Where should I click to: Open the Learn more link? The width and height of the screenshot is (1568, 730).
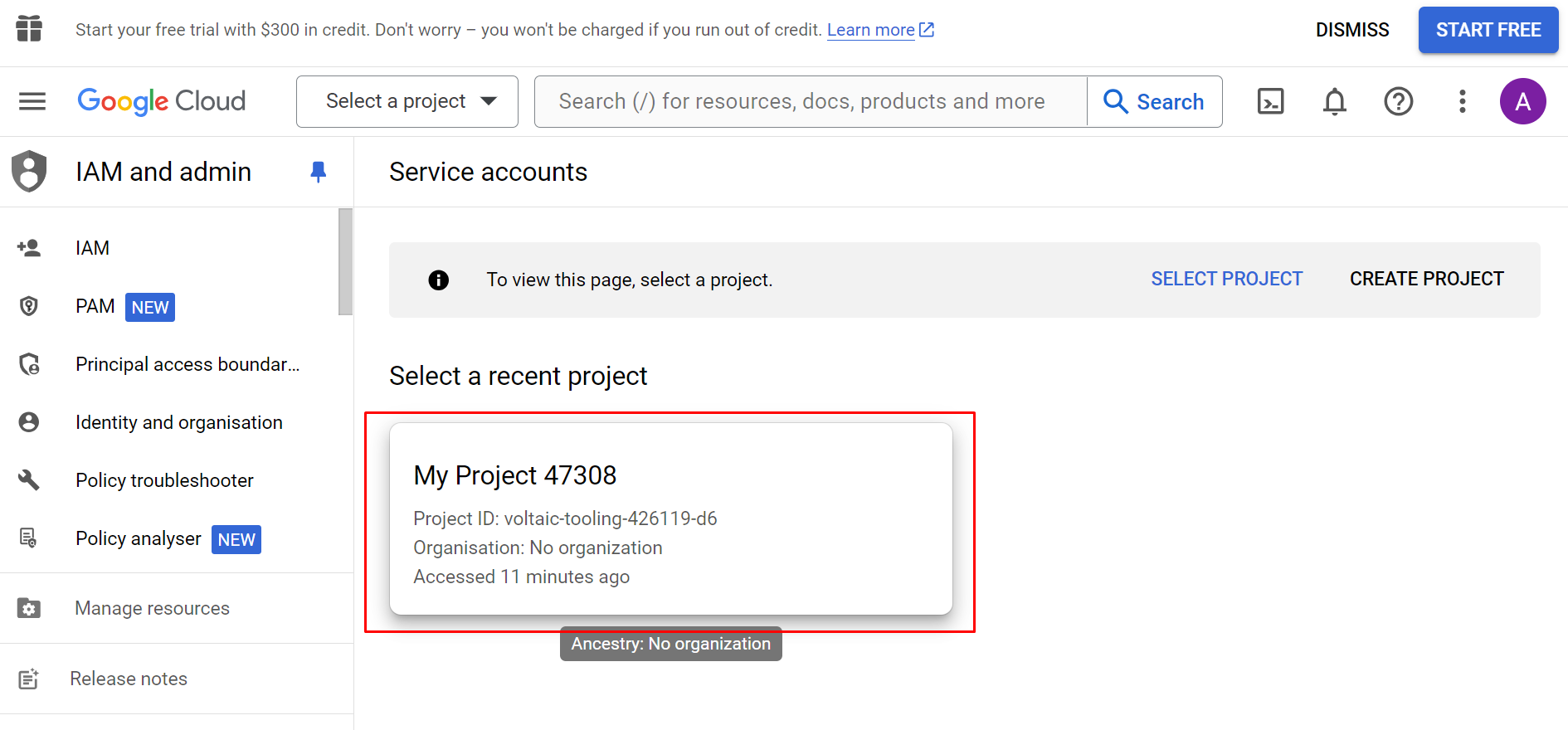(x=871, y=29)
